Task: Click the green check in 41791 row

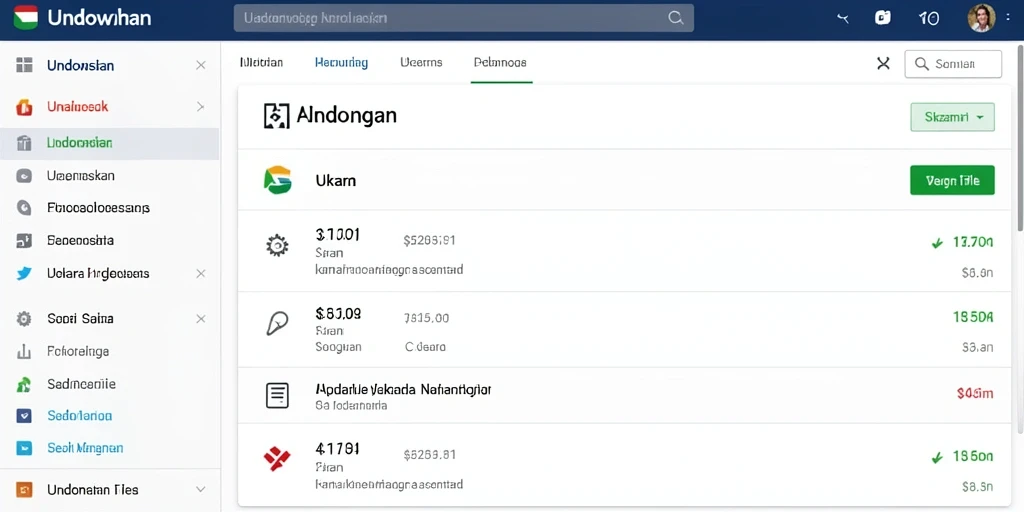Action: click(937, 458)
